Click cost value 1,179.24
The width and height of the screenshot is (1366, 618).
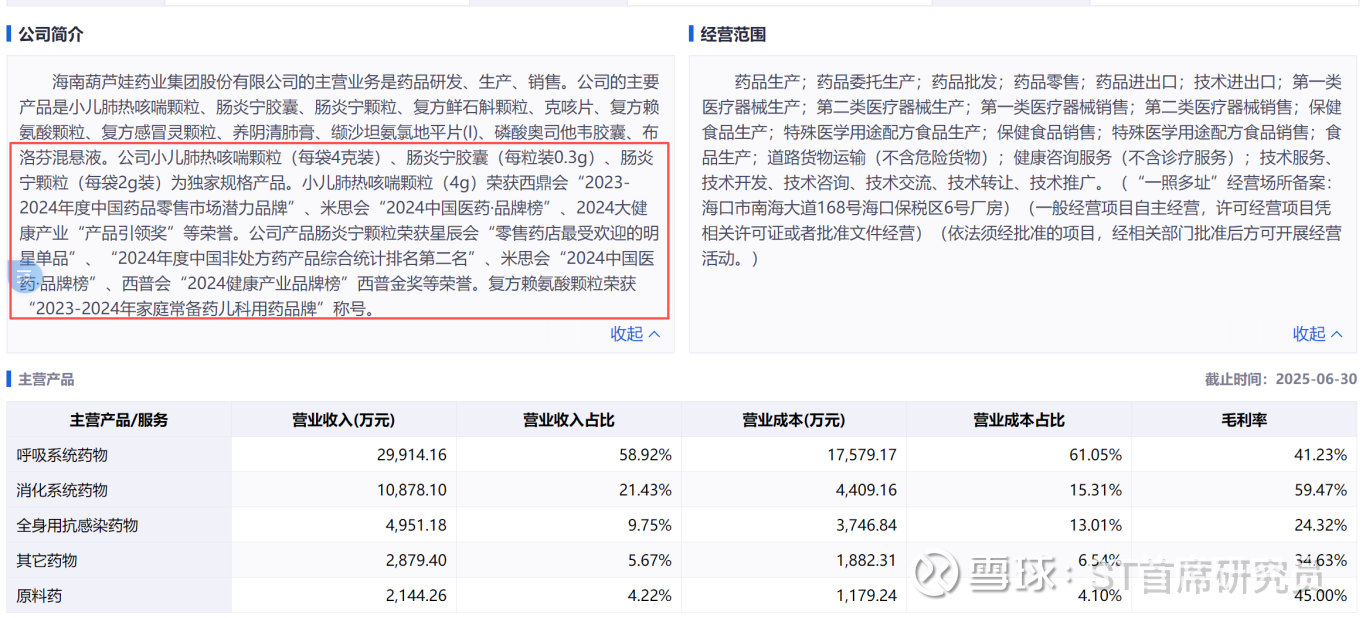pos(867,595)
